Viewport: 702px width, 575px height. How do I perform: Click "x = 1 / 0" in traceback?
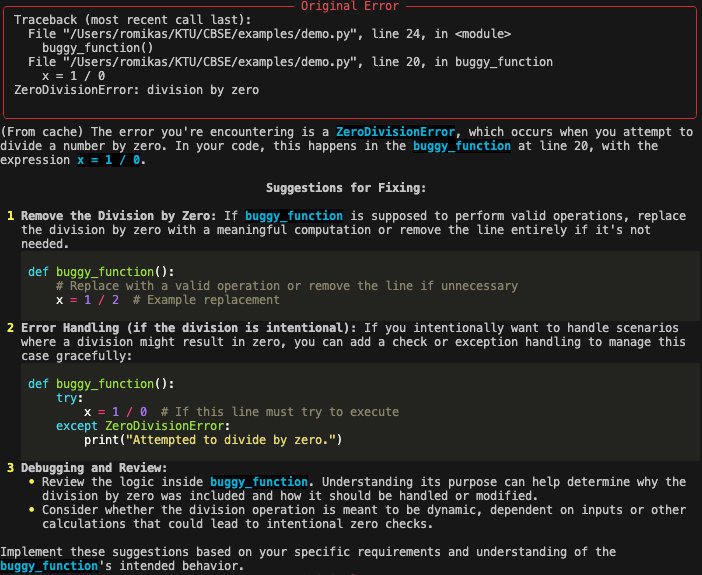point(73,76)
